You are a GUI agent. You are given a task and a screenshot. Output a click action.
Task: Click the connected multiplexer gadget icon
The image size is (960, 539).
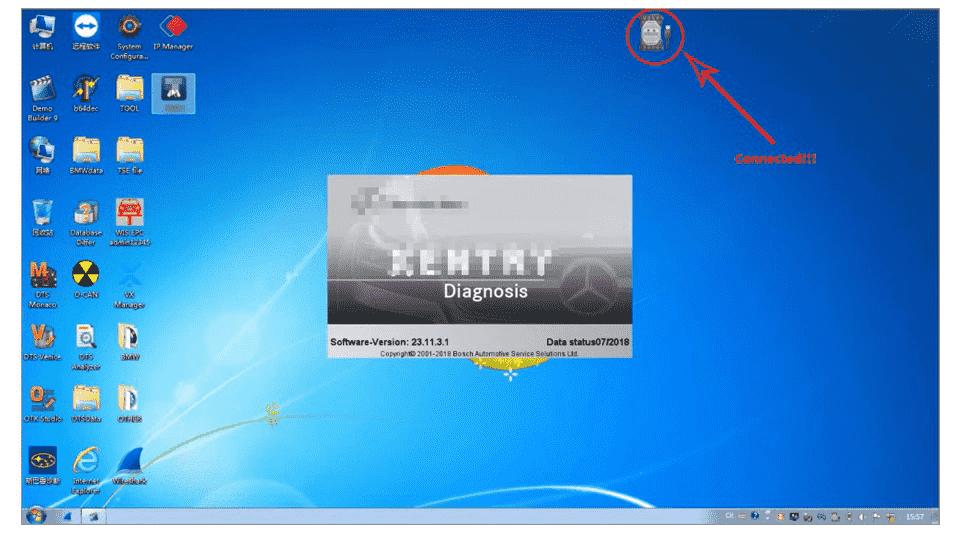tap(654, 33)
